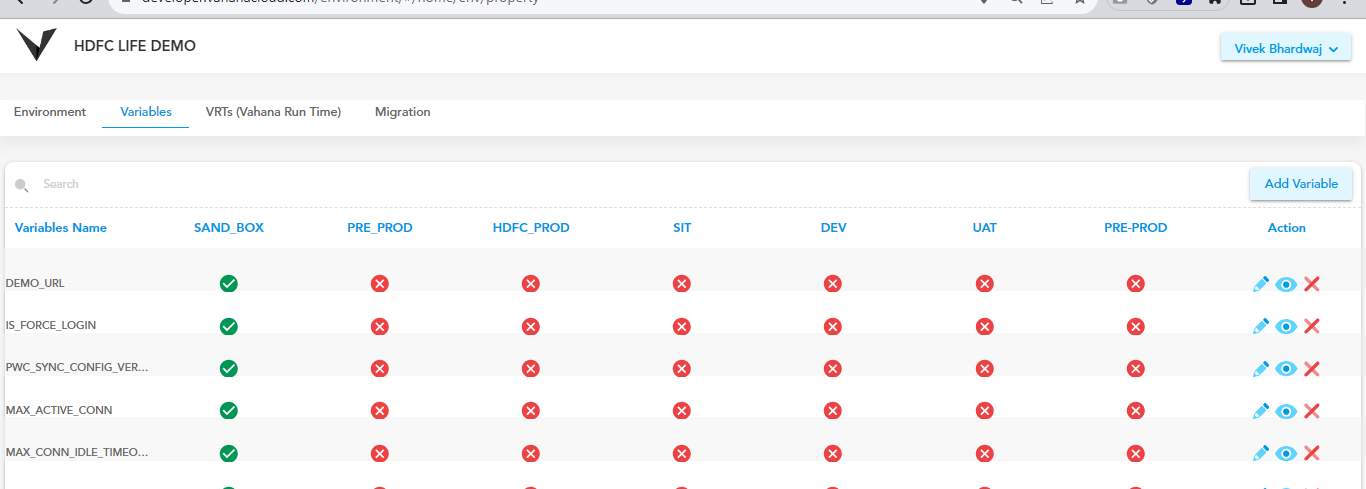
Task: Click the Add Variable button
Action: (1301, 184)
